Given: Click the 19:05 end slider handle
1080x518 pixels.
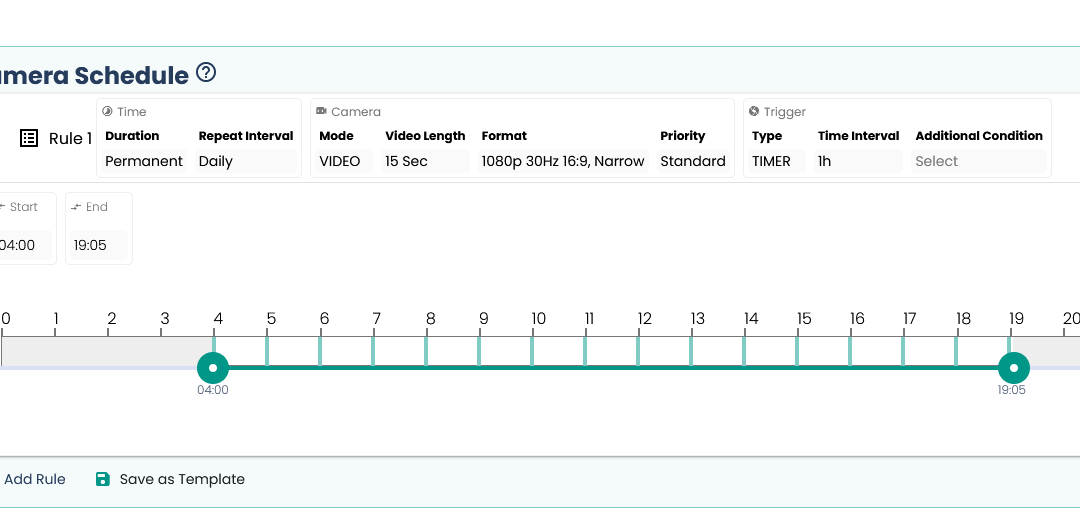Looking at the screenshot, I should [1013, 367].
